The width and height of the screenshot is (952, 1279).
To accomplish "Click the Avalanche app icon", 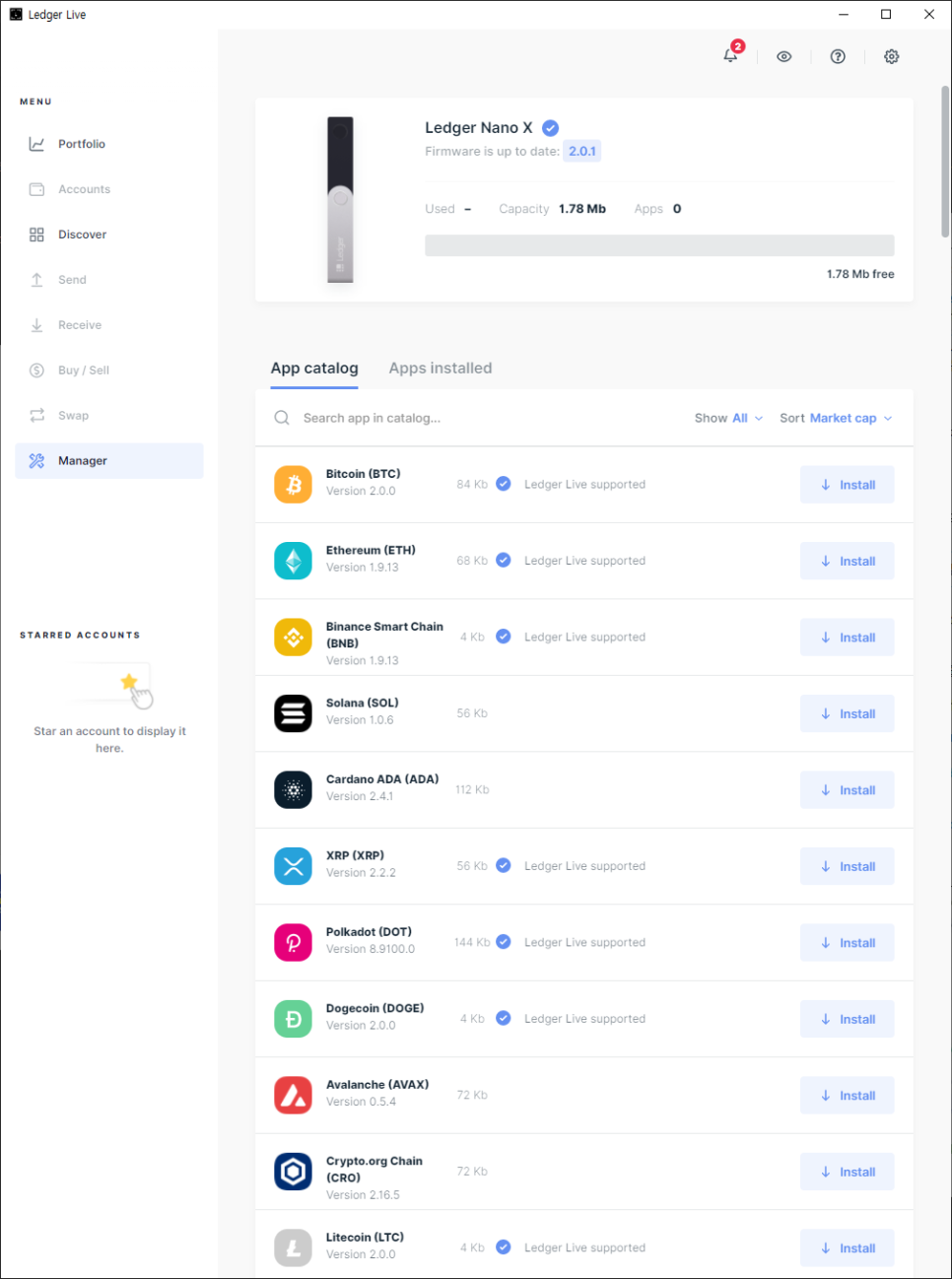I will click(x=293, y=1095).
